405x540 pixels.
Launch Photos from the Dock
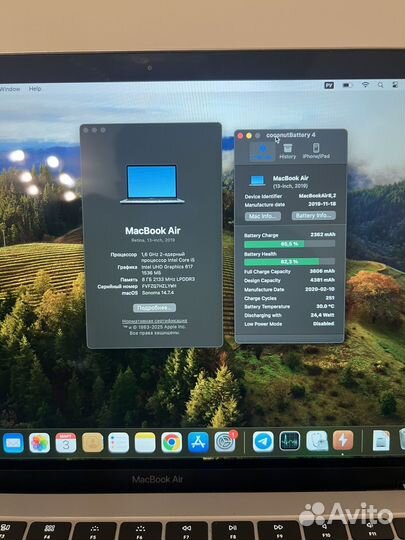39,443
